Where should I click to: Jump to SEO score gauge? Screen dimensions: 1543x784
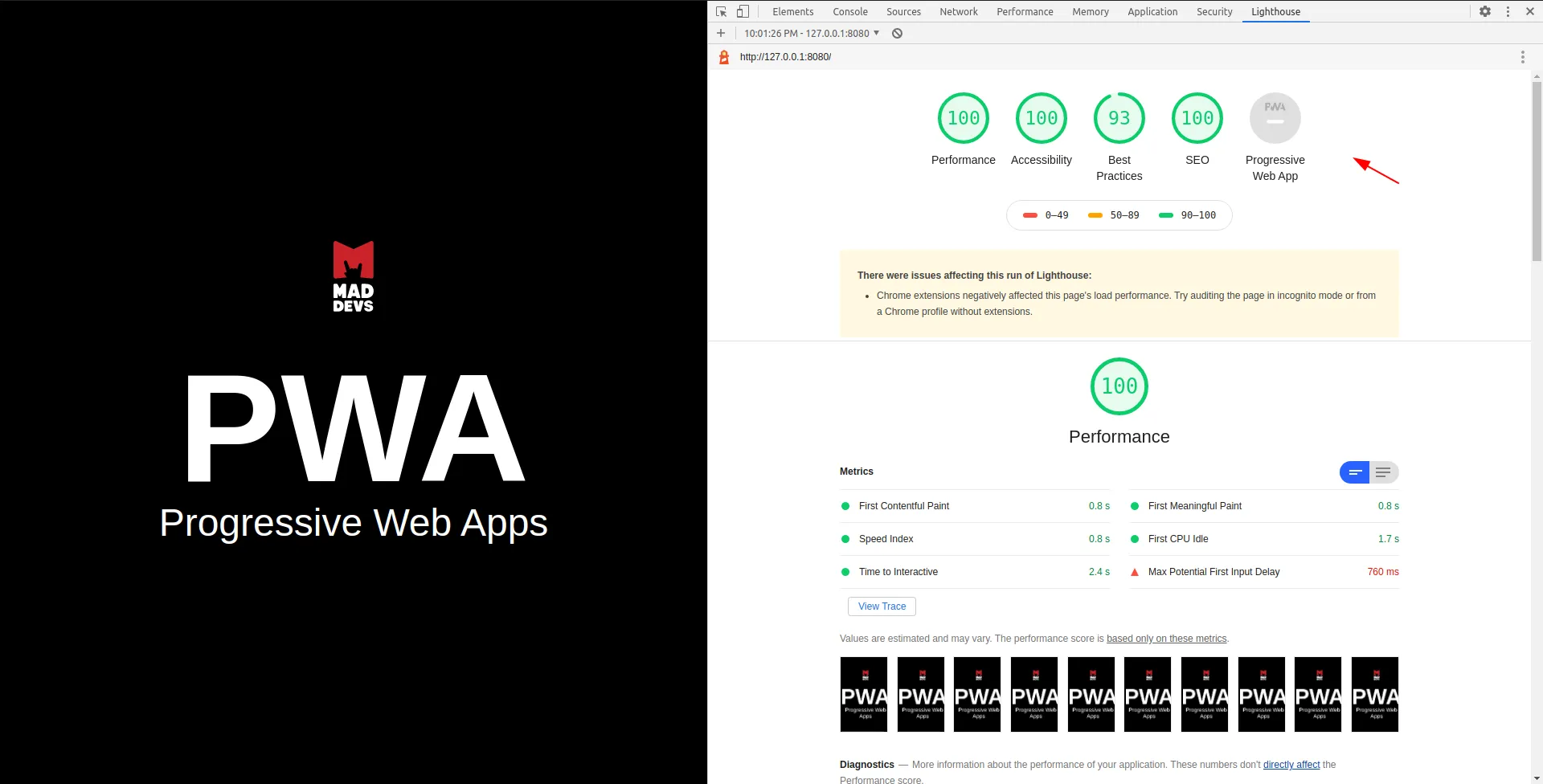click(x=1197, y=118)
